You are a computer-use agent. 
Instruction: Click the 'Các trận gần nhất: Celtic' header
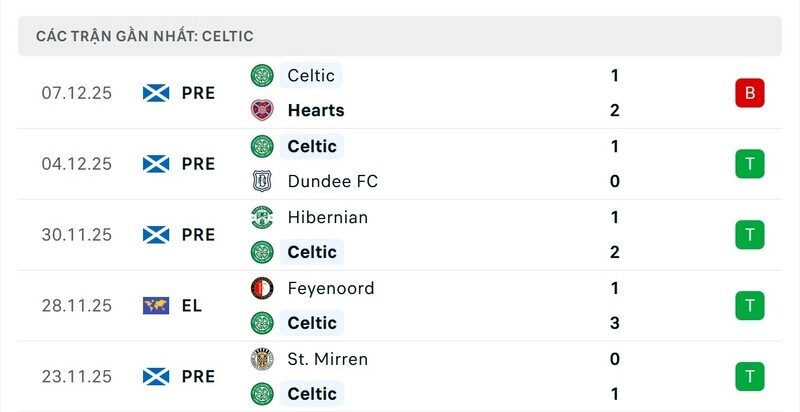(x=145, y=36)
